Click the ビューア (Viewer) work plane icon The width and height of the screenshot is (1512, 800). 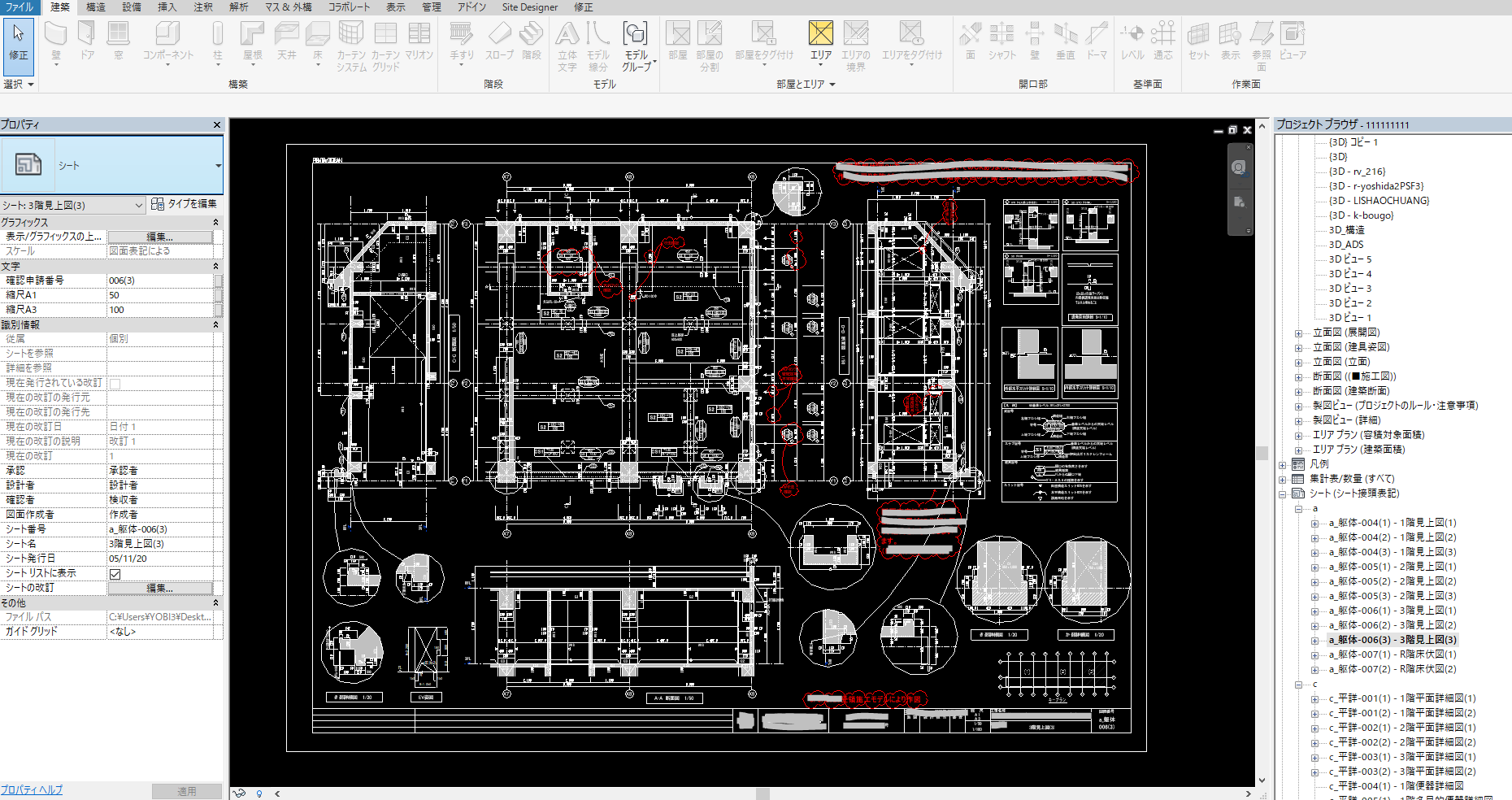point(1292,34)
